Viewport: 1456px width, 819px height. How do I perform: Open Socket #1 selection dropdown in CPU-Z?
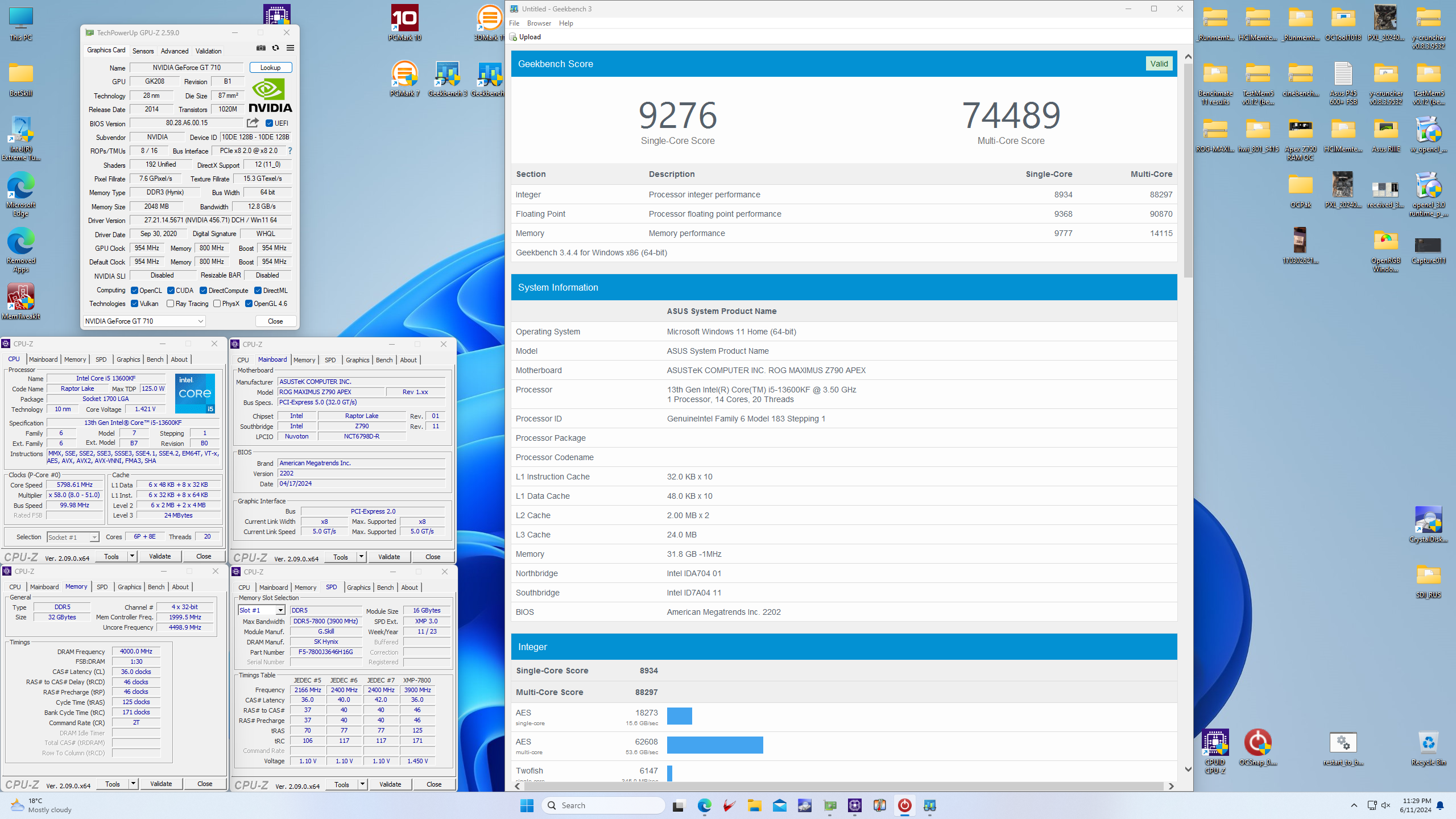coord(73,537)
